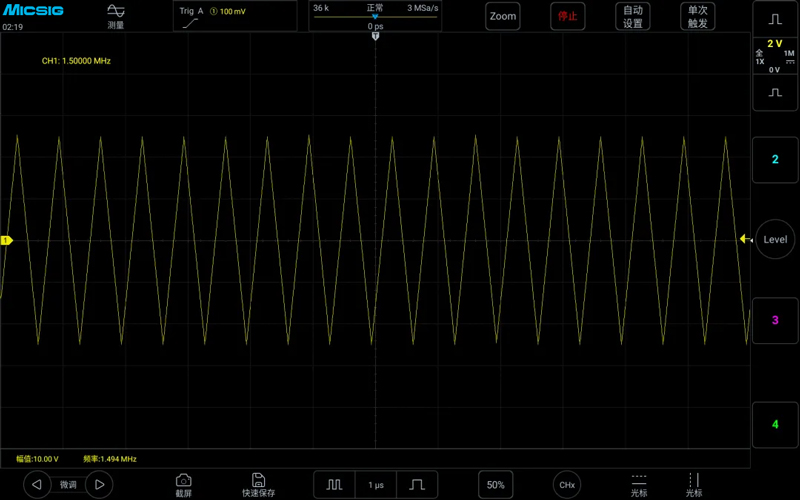The height and width of the screenshot is (500, 800).
Task: Toggle channel 2 on
Action: [x=775, y=160]
